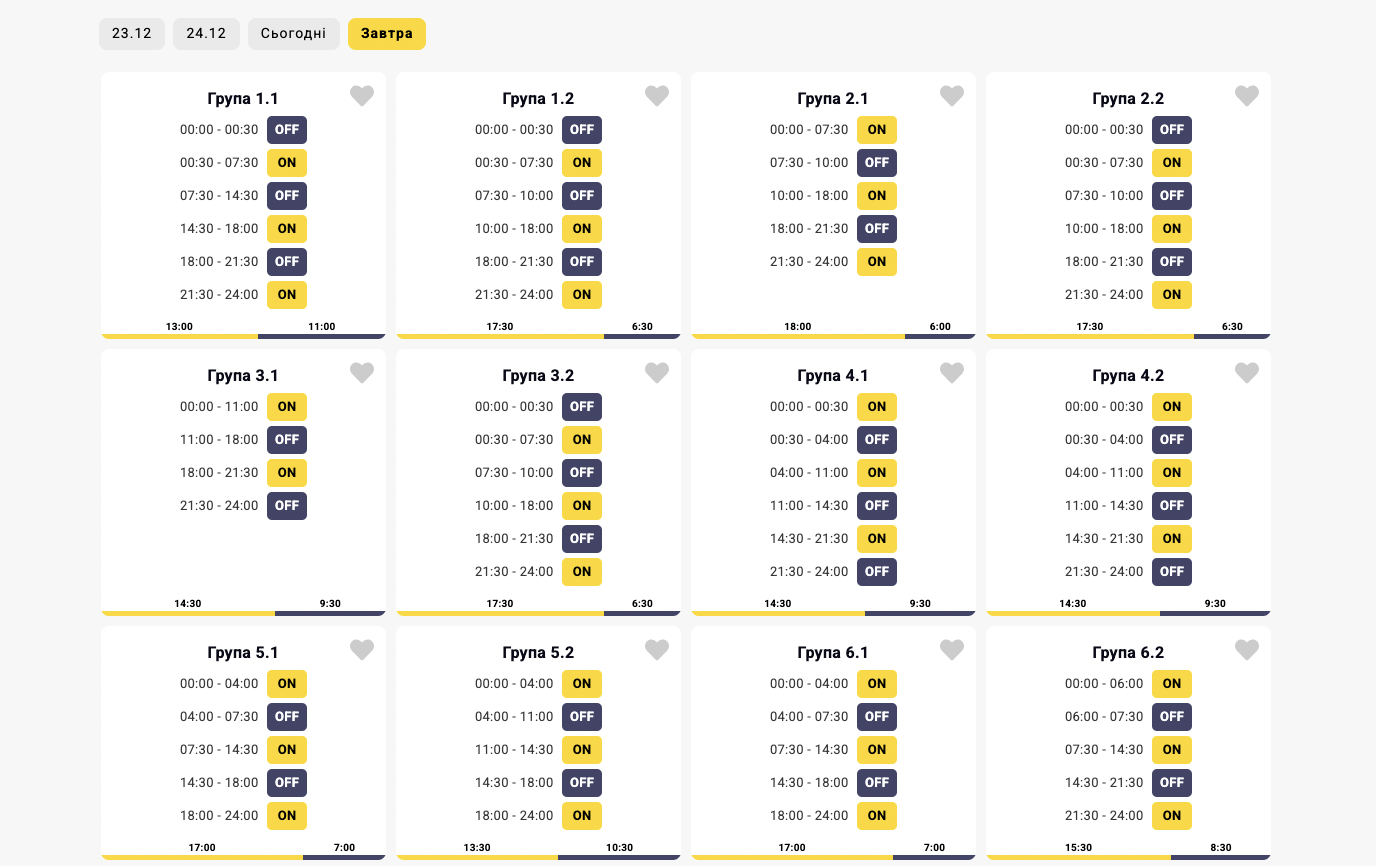Favorite Група 3.1 via heart icon
The image size is (1376, 866).
tap(362, 373)
